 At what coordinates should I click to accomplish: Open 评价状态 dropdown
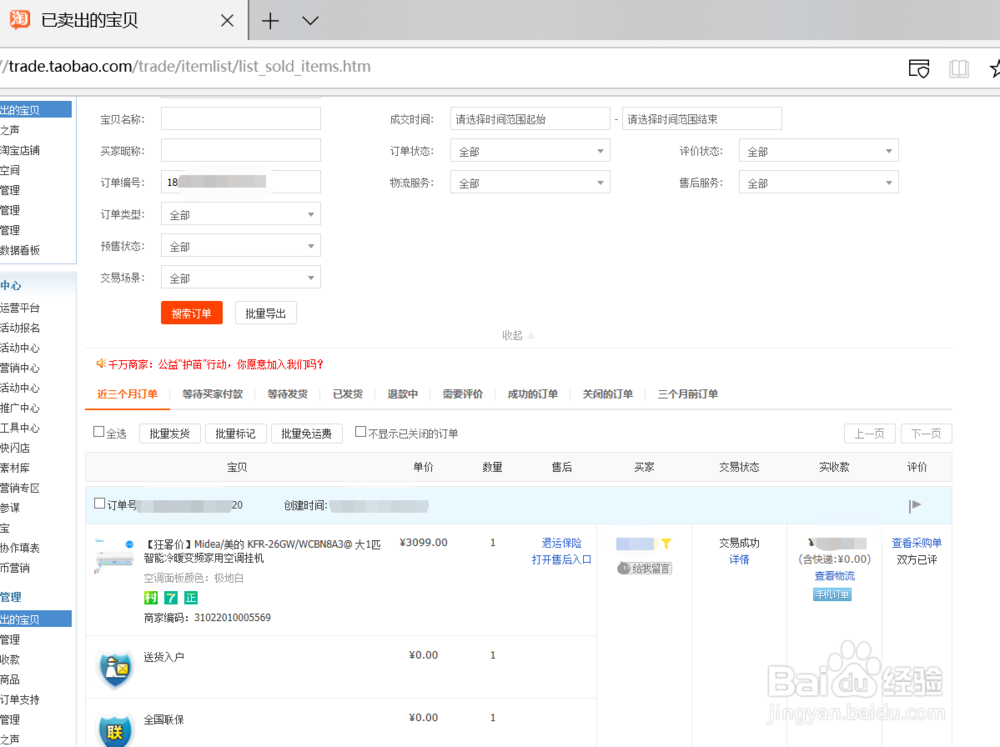click(819, 151)
